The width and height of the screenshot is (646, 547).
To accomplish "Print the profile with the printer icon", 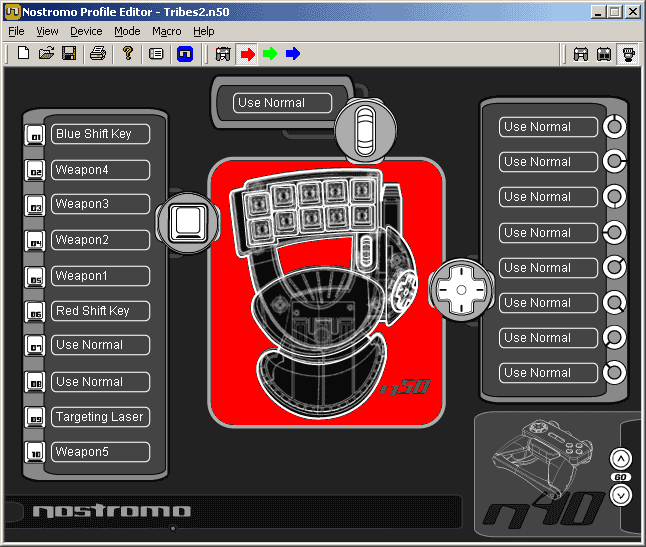I will pyautogui.click(x=98, y=54).
